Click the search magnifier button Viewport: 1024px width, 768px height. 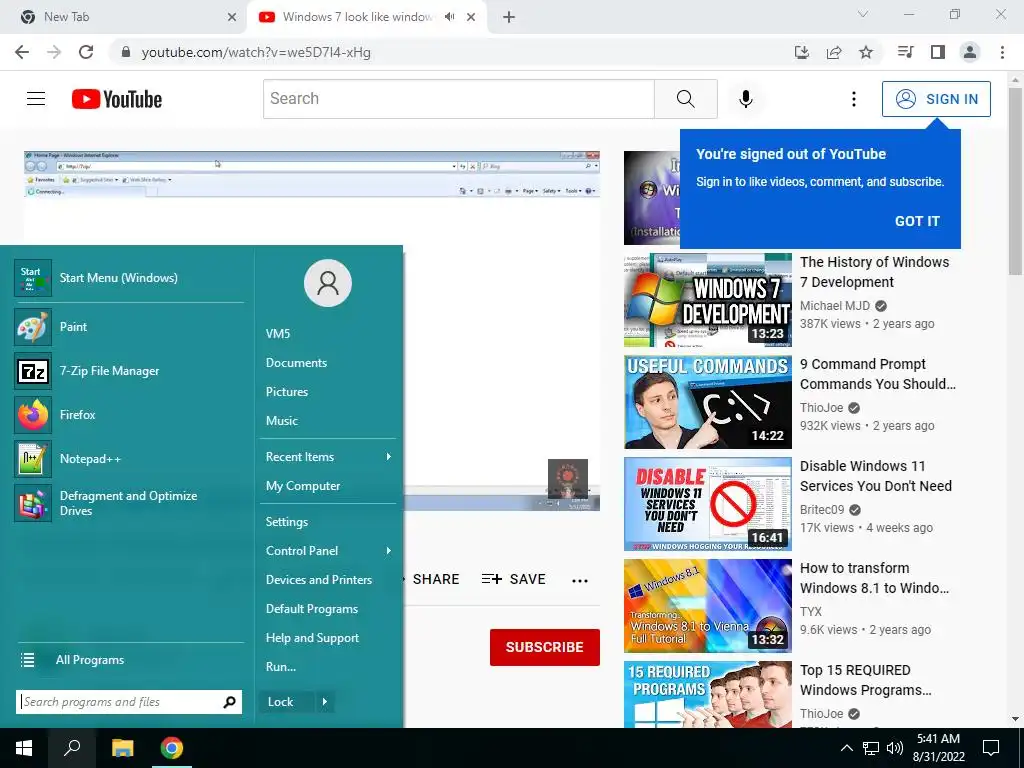point(686,99)
